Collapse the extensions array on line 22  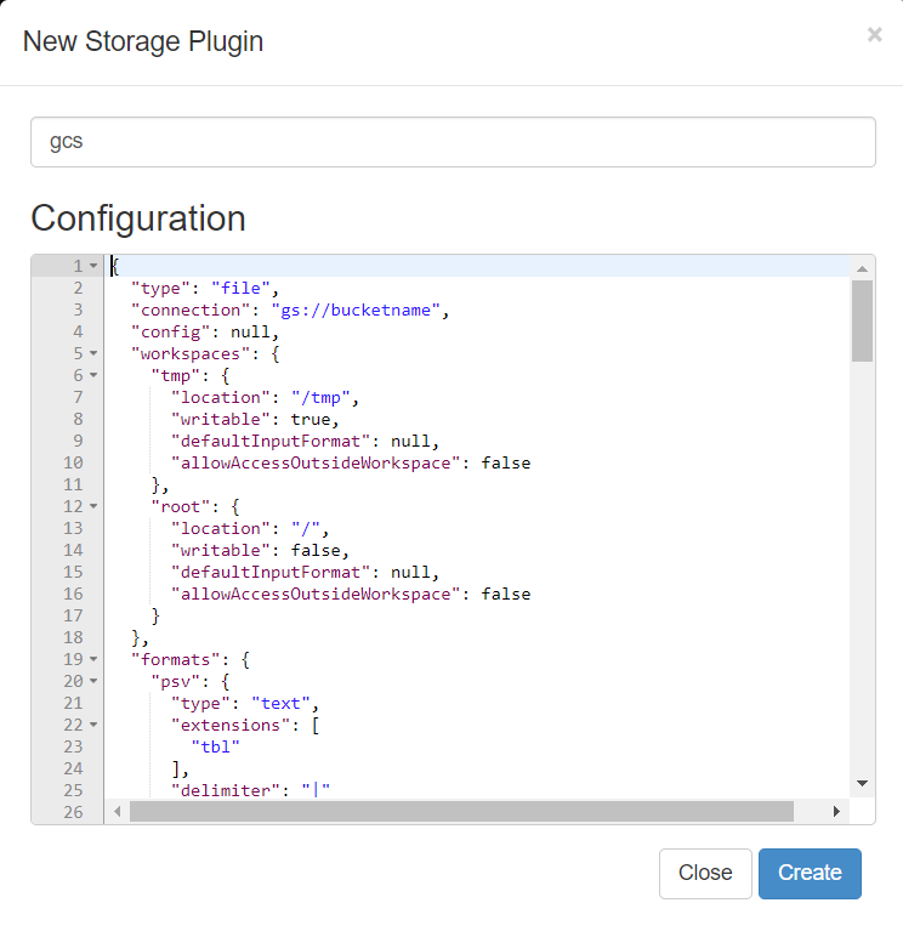click(x=91, y=725)
